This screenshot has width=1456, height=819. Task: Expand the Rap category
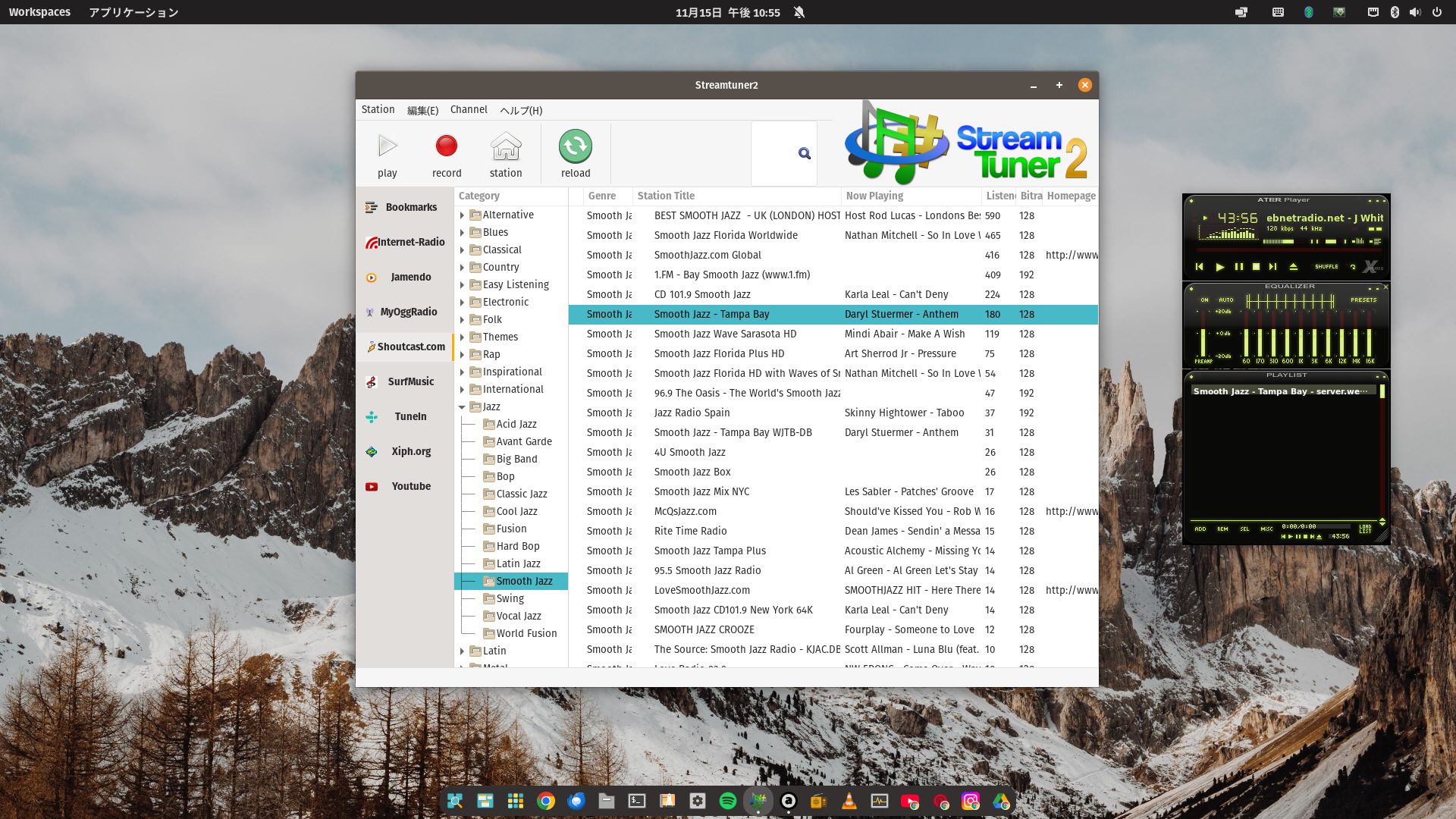pos(462,355)
